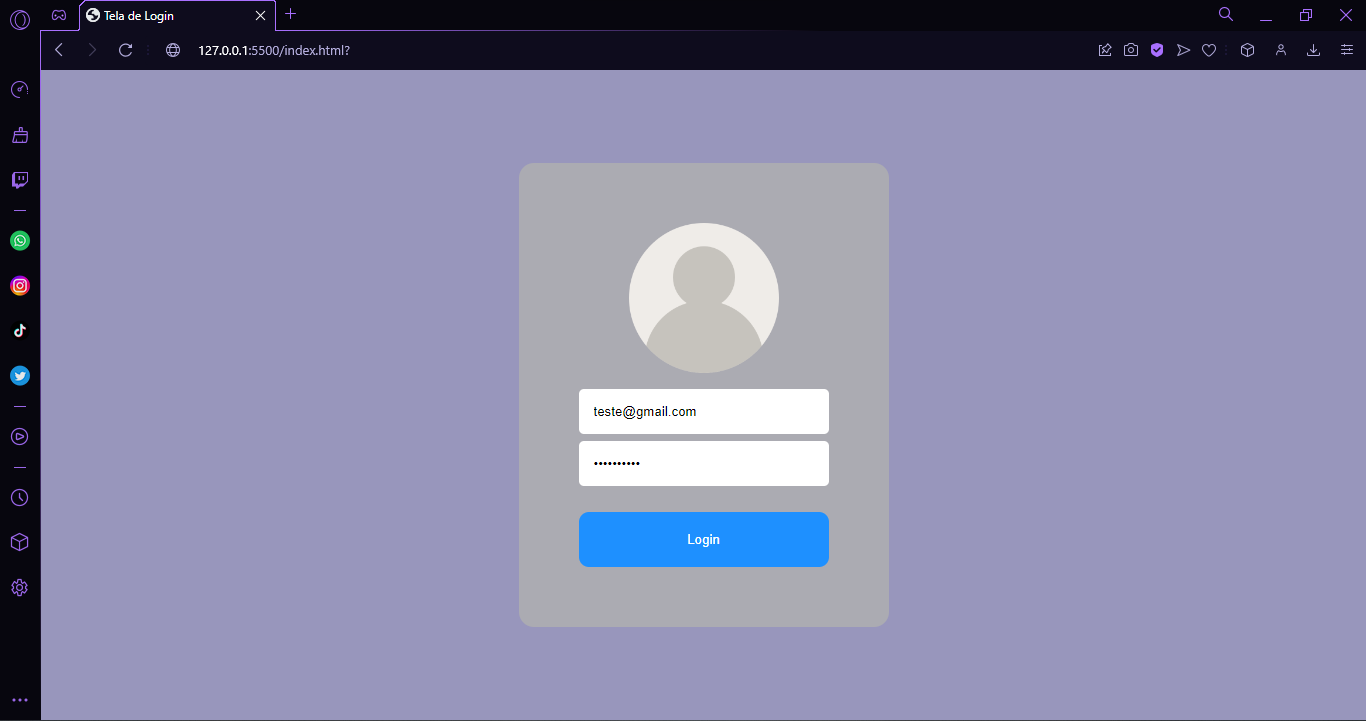Click the teste@gmail.com email field

coord(703,411)
